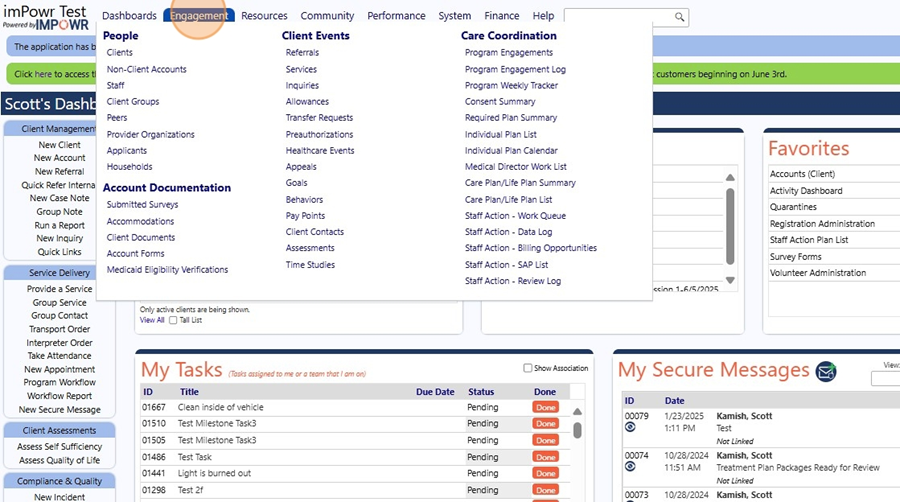
Task: Open Provider Organizations
Action: [150, 134]
